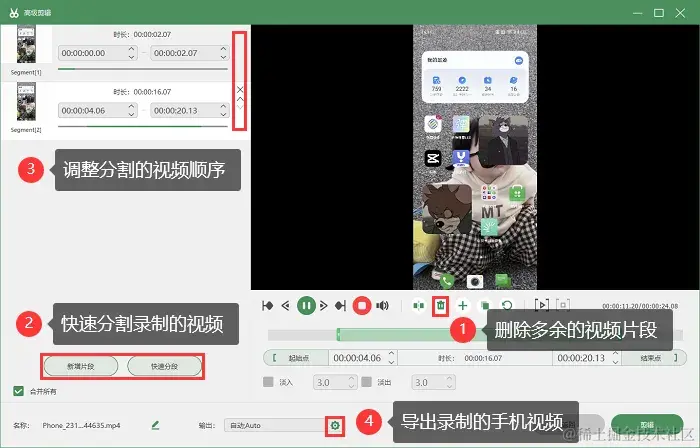Play the selected segment bracket icon
Image resolution: width=700 pixels, height=448 pixels.
[x=542, y=305]
